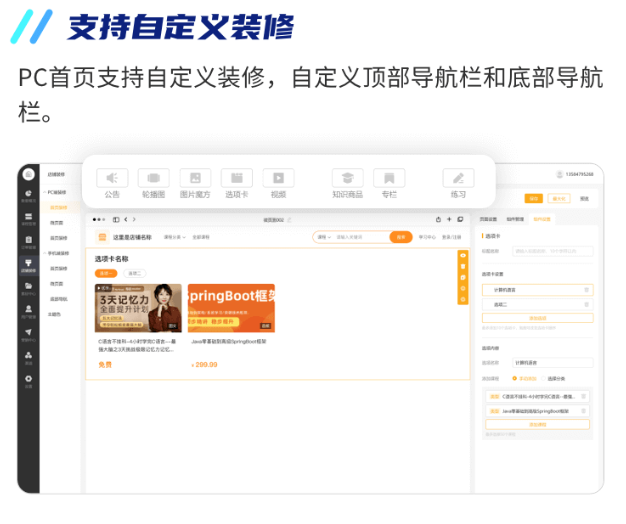This screenshot has width=626, height=524.
Task: Insert the 视频 video component
Action: click(278, 178)
